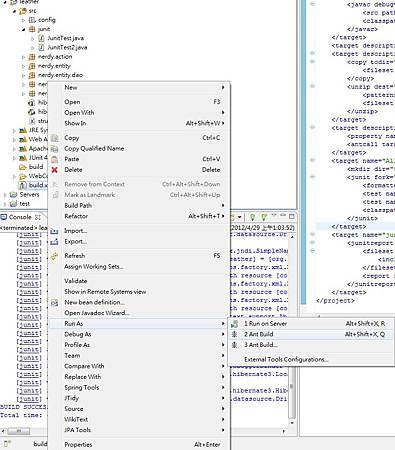
Task: Choose Open With from context menu
Action: tap(139, 113)
